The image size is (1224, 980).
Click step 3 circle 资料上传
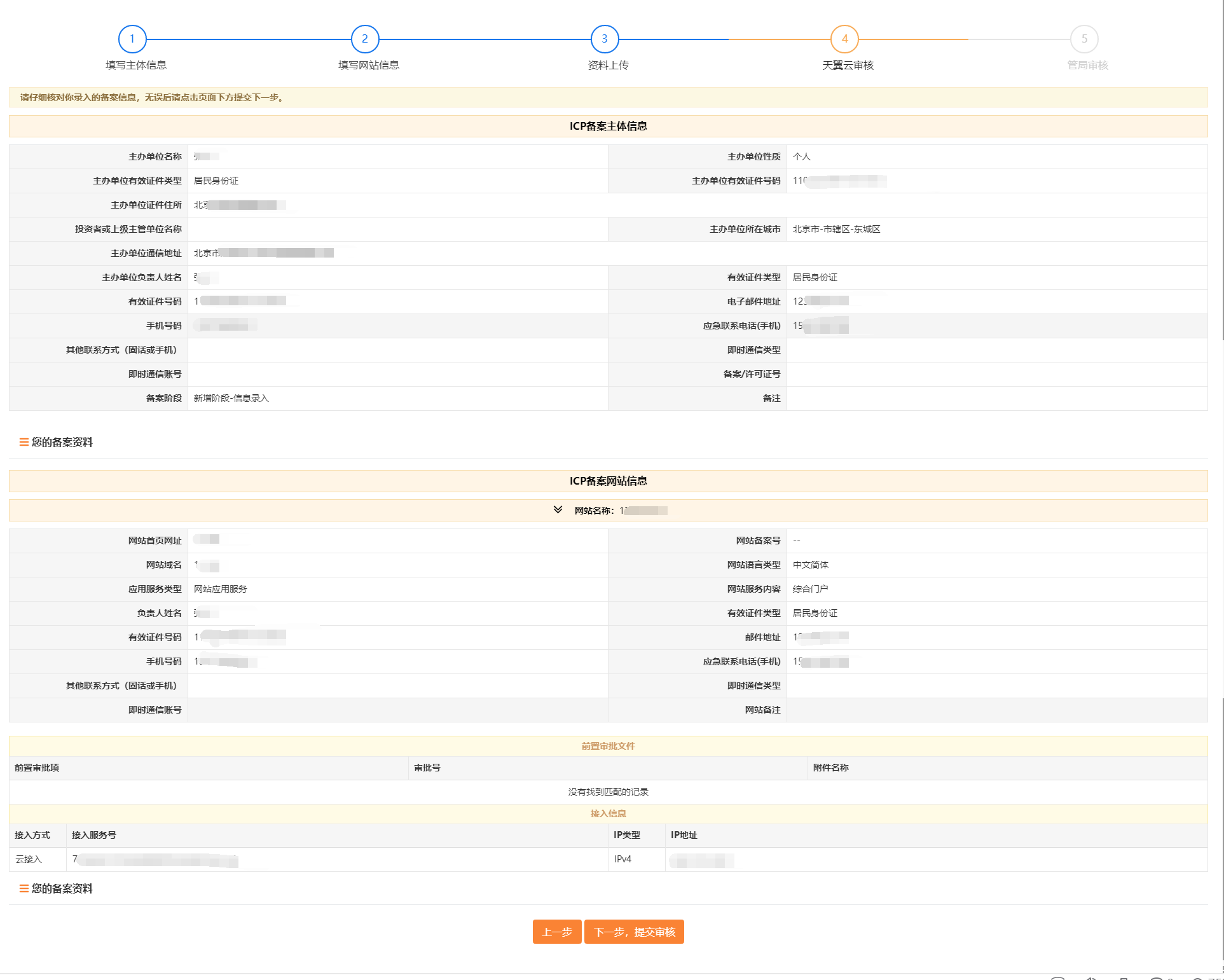point(605,39)
